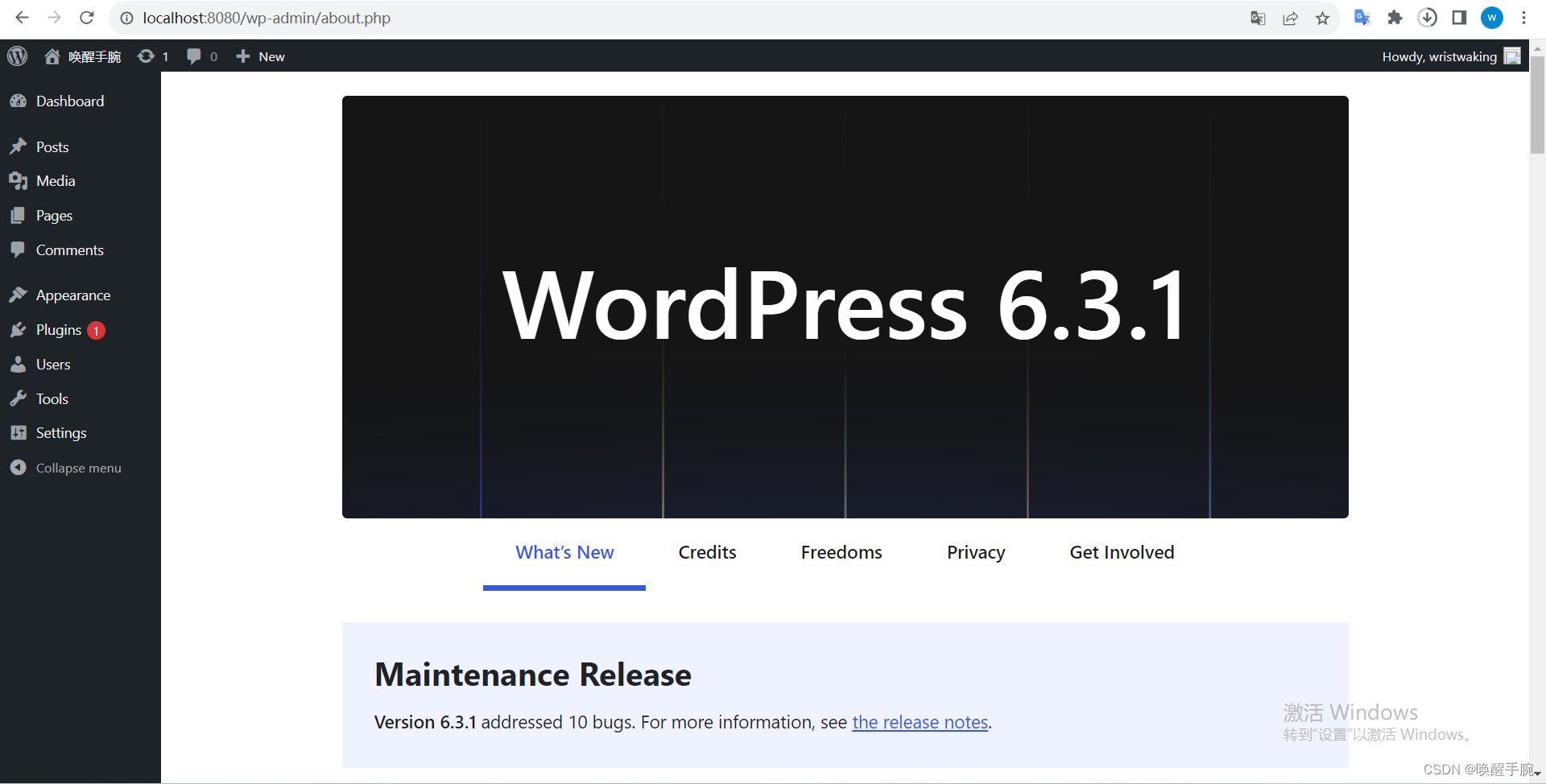Switch to the Freedoms tab
1546x784 pixels.
841,553
